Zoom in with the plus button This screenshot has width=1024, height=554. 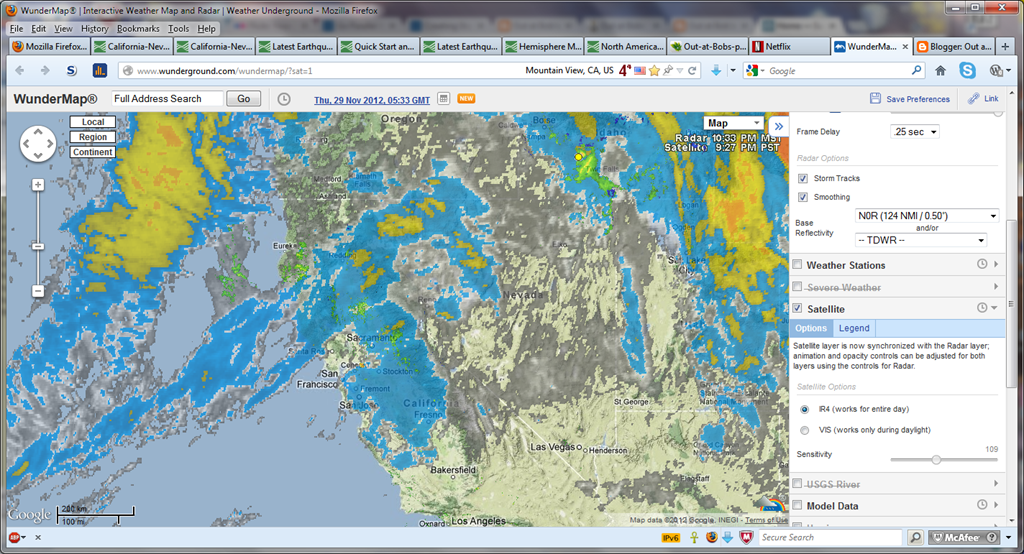[38, 185]
